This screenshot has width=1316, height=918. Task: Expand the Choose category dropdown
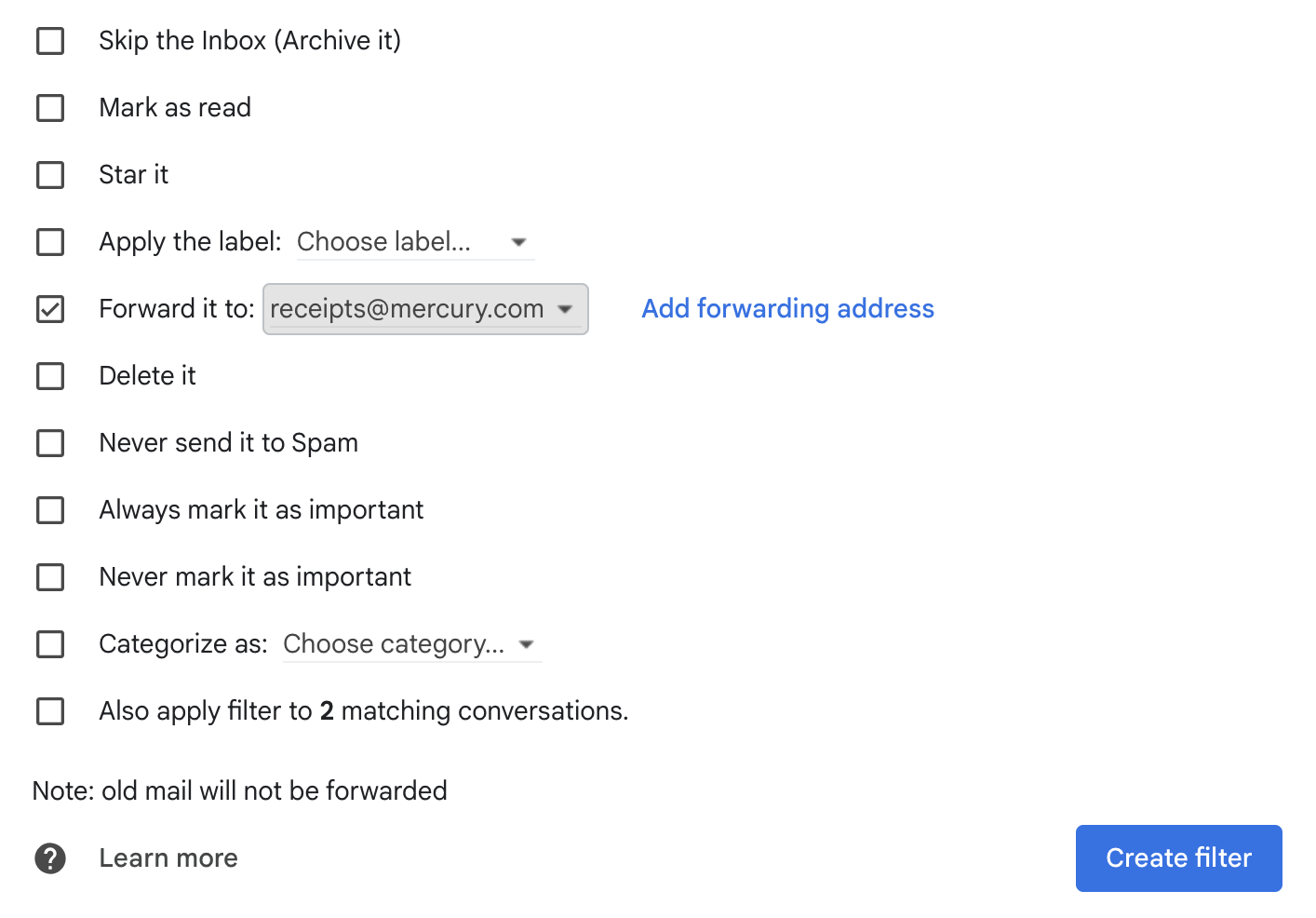pyautogui.click(x=411, y=643)
